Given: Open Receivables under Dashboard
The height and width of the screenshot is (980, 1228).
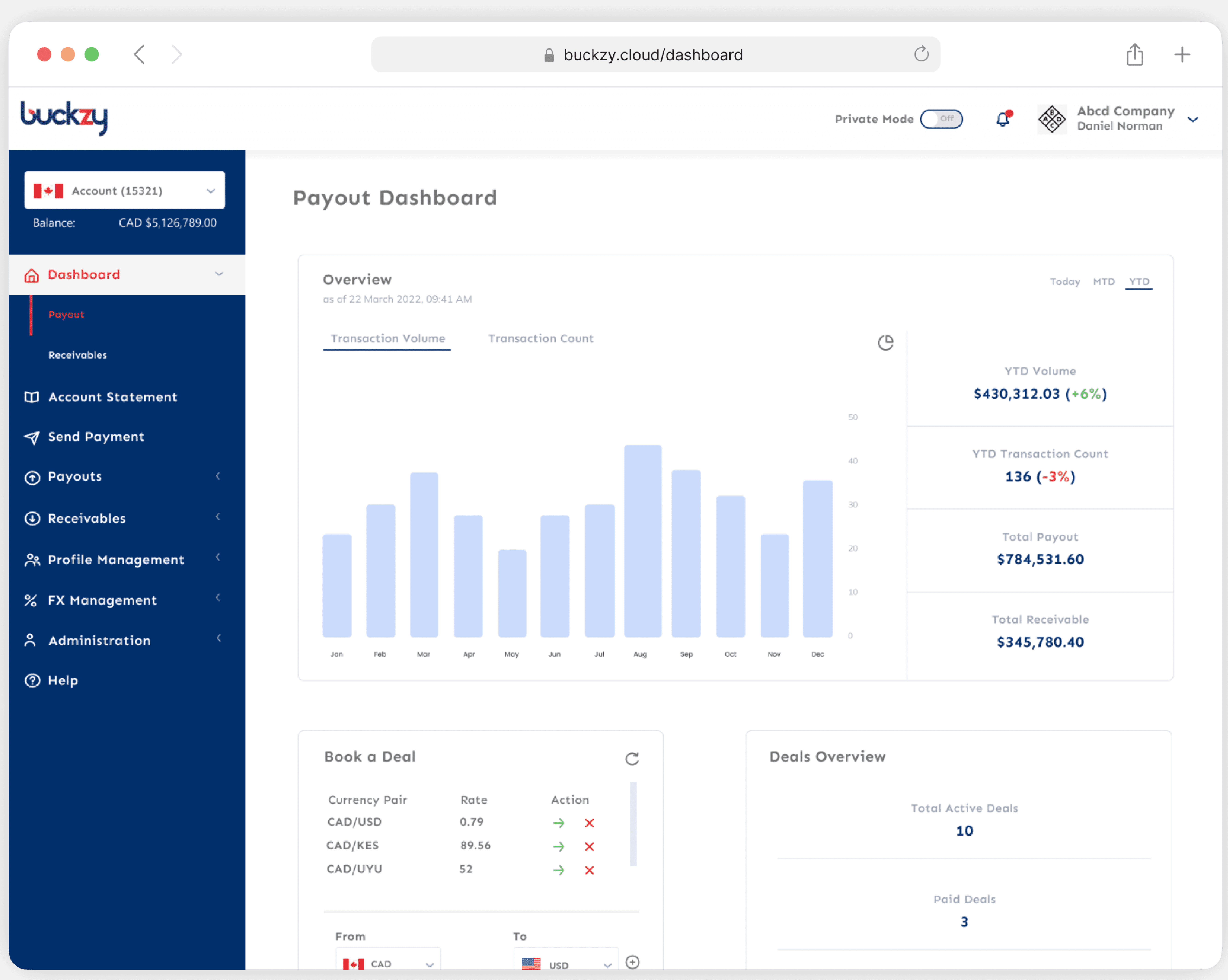Looking at the screenshot, I should pos(77,355).
